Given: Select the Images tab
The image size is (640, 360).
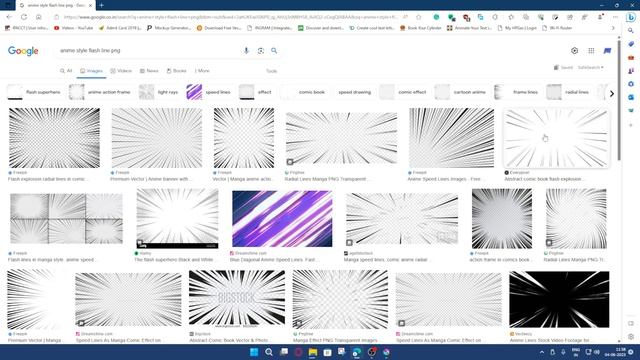Looking at the screenshot, I should (x=91, y=71).
